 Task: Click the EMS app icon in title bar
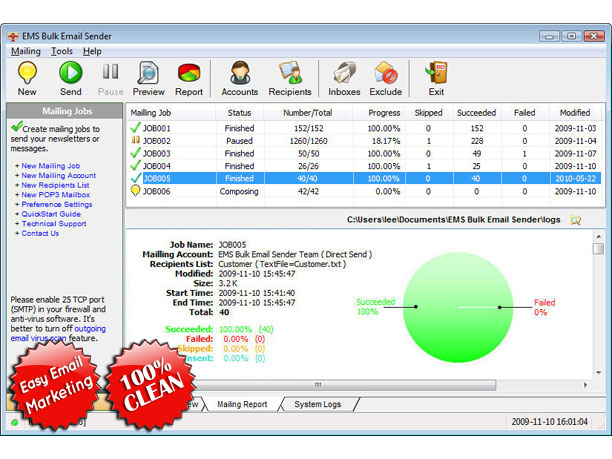(13, 36)
